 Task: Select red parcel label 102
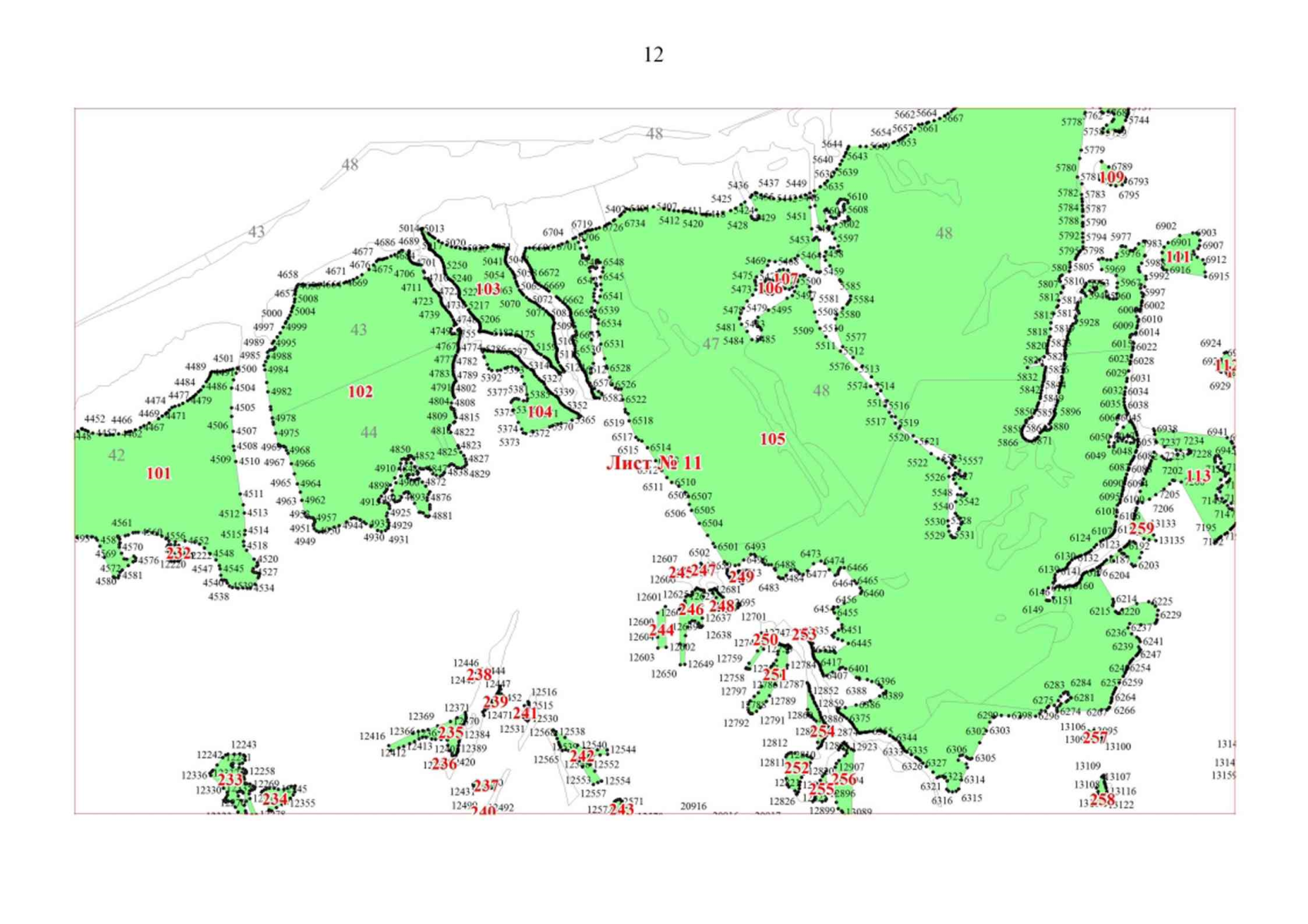pos(360,392)
